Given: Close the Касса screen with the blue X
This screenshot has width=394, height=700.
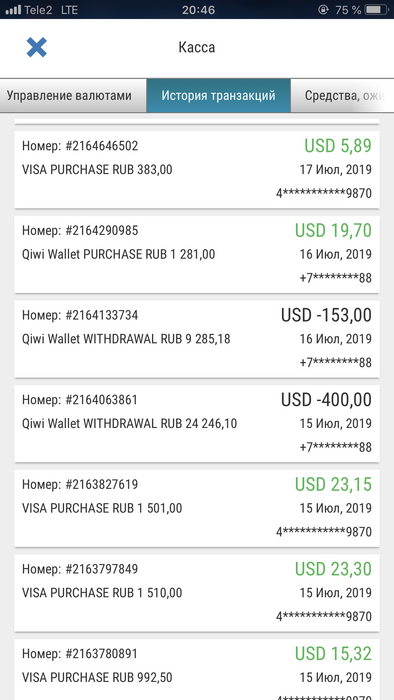Looking at the screenshot, I should [x=37, y=47].
